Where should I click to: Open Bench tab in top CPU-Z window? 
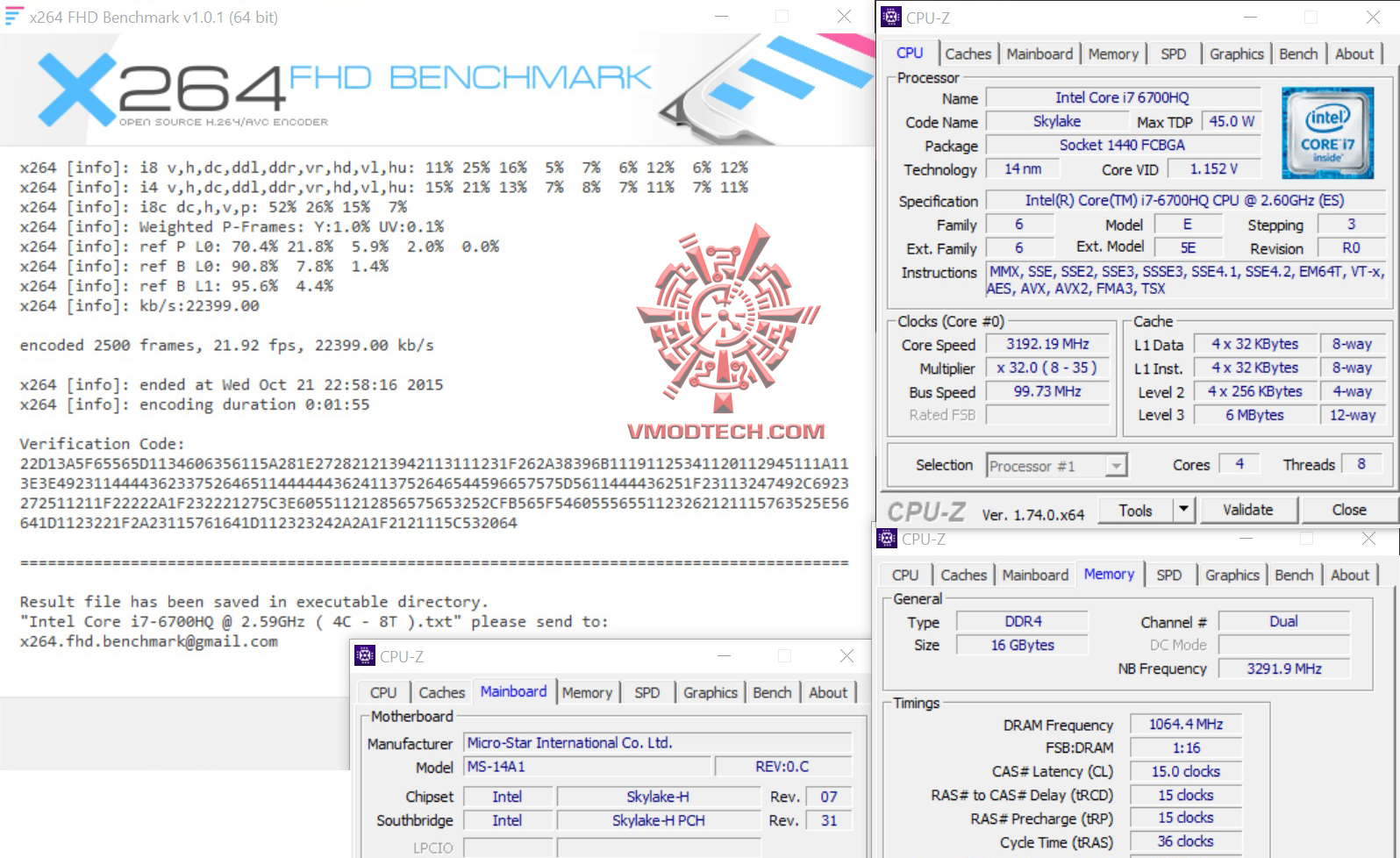pyautogui.click(x=1298, y=54)
